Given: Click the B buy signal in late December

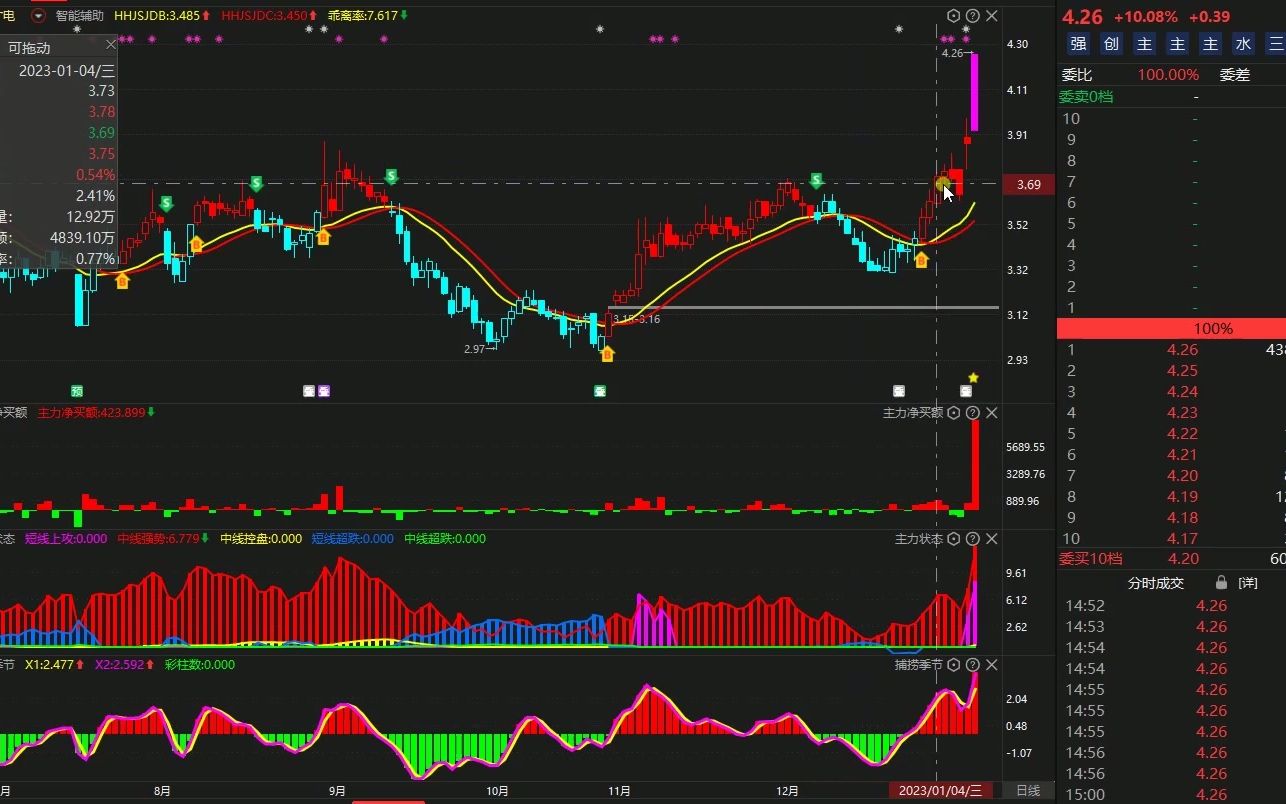Looking at the screenshot, I should [922, 261].
